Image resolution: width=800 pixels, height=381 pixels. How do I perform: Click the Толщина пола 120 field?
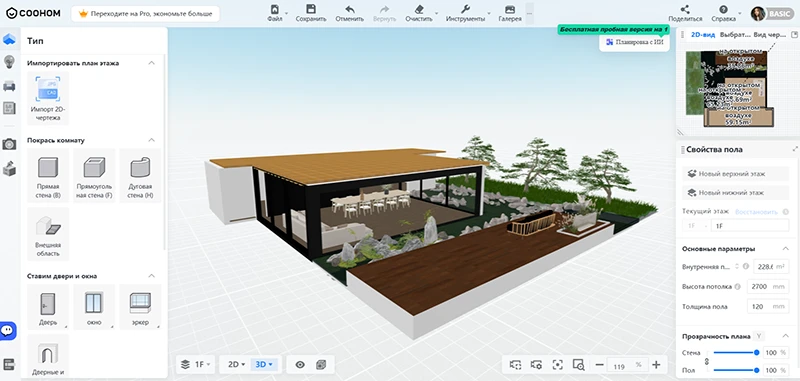coord(767,307)
